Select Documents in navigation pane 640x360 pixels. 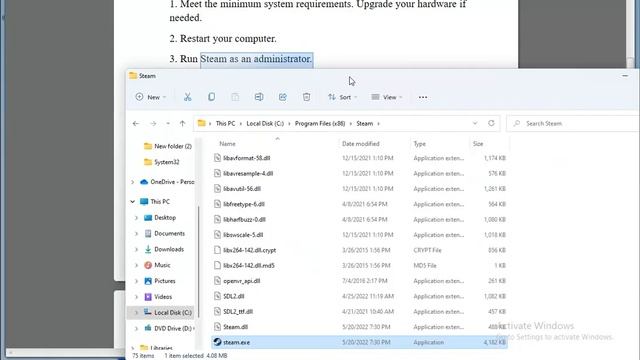pos(164,233)
